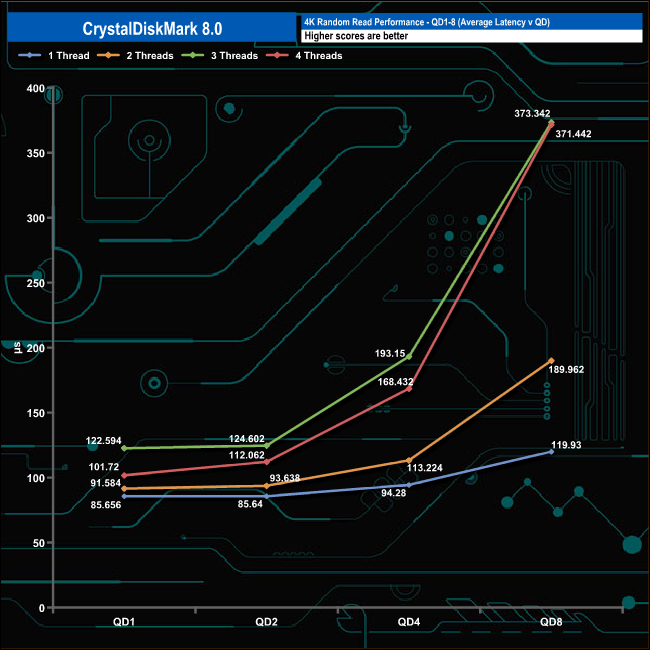Click the blue 1 Thread point at QD8

click(x=551, y=451)
